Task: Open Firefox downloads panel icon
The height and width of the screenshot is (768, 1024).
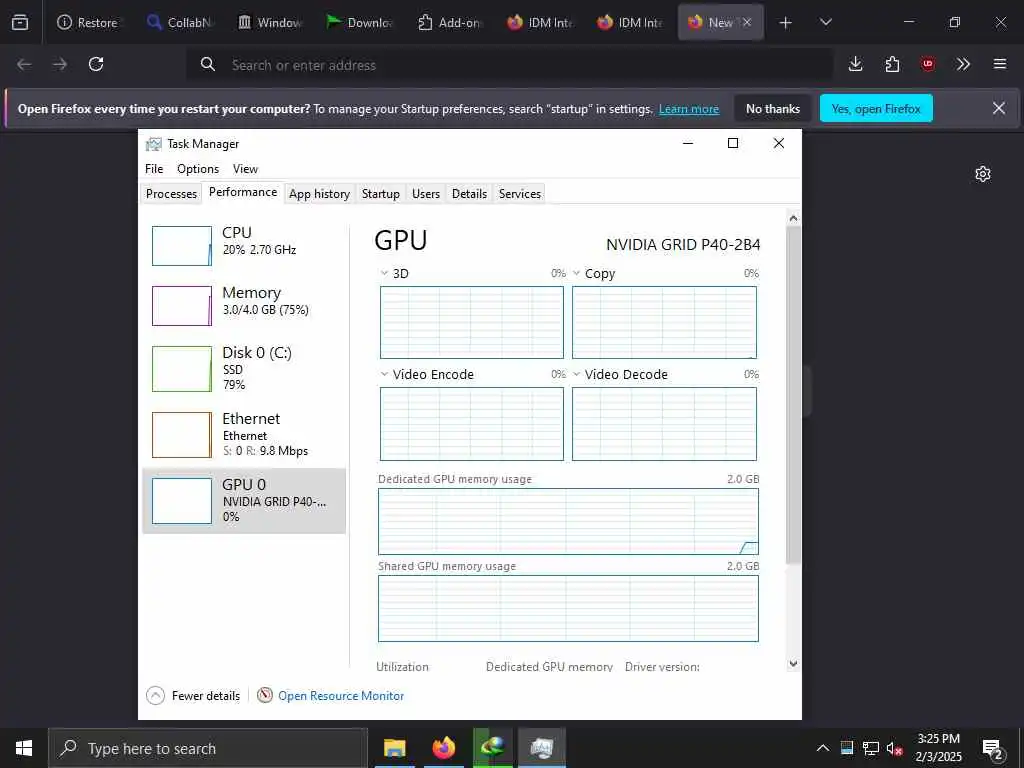Action: pyautogui.click(x=856, y=64)
